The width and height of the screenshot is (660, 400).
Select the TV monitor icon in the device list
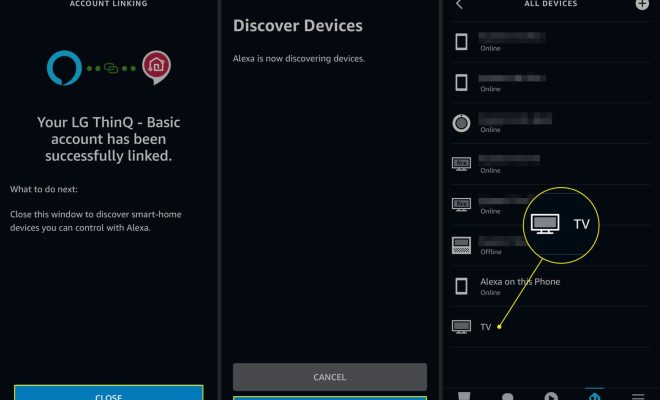[461, 327]
